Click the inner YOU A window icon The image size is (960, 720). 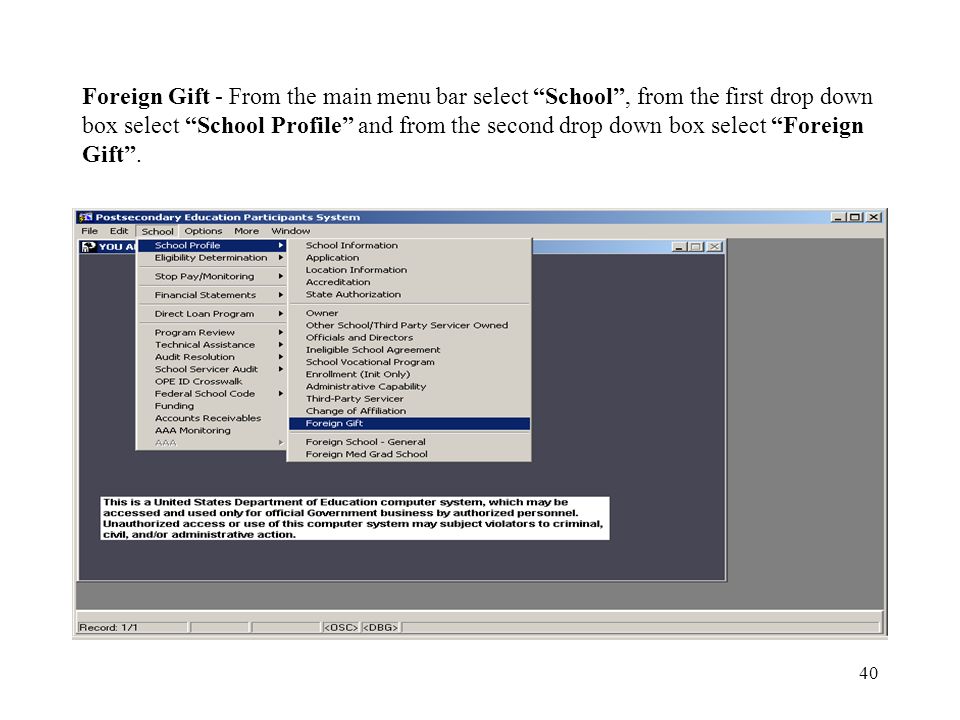pos(89,247)
